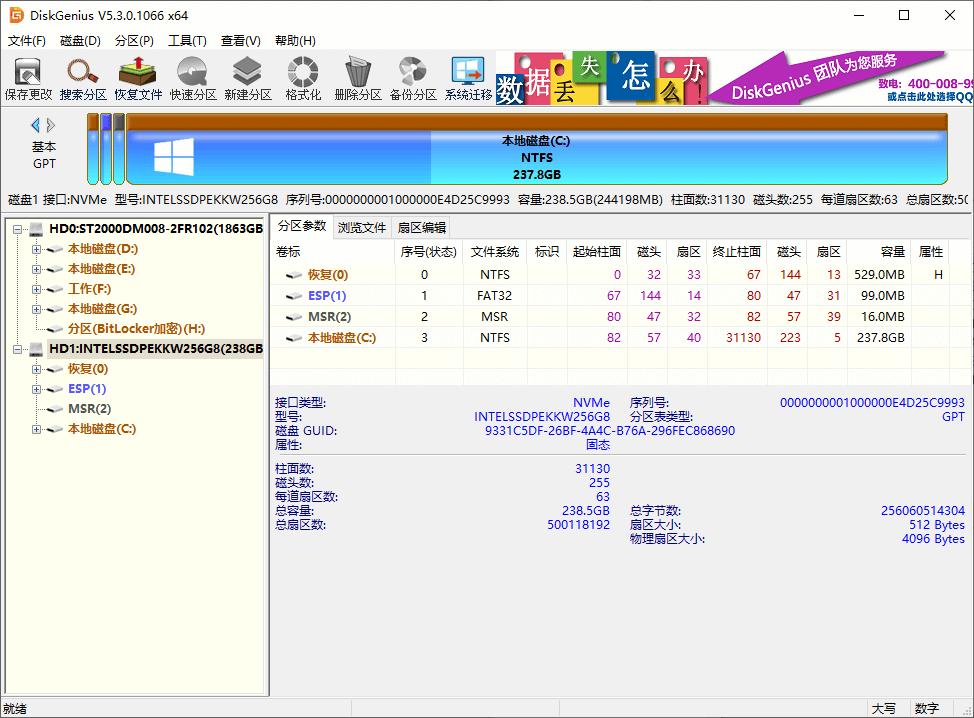Collapse the HD0:ST2000DM008 disk node

coord(18,229)
